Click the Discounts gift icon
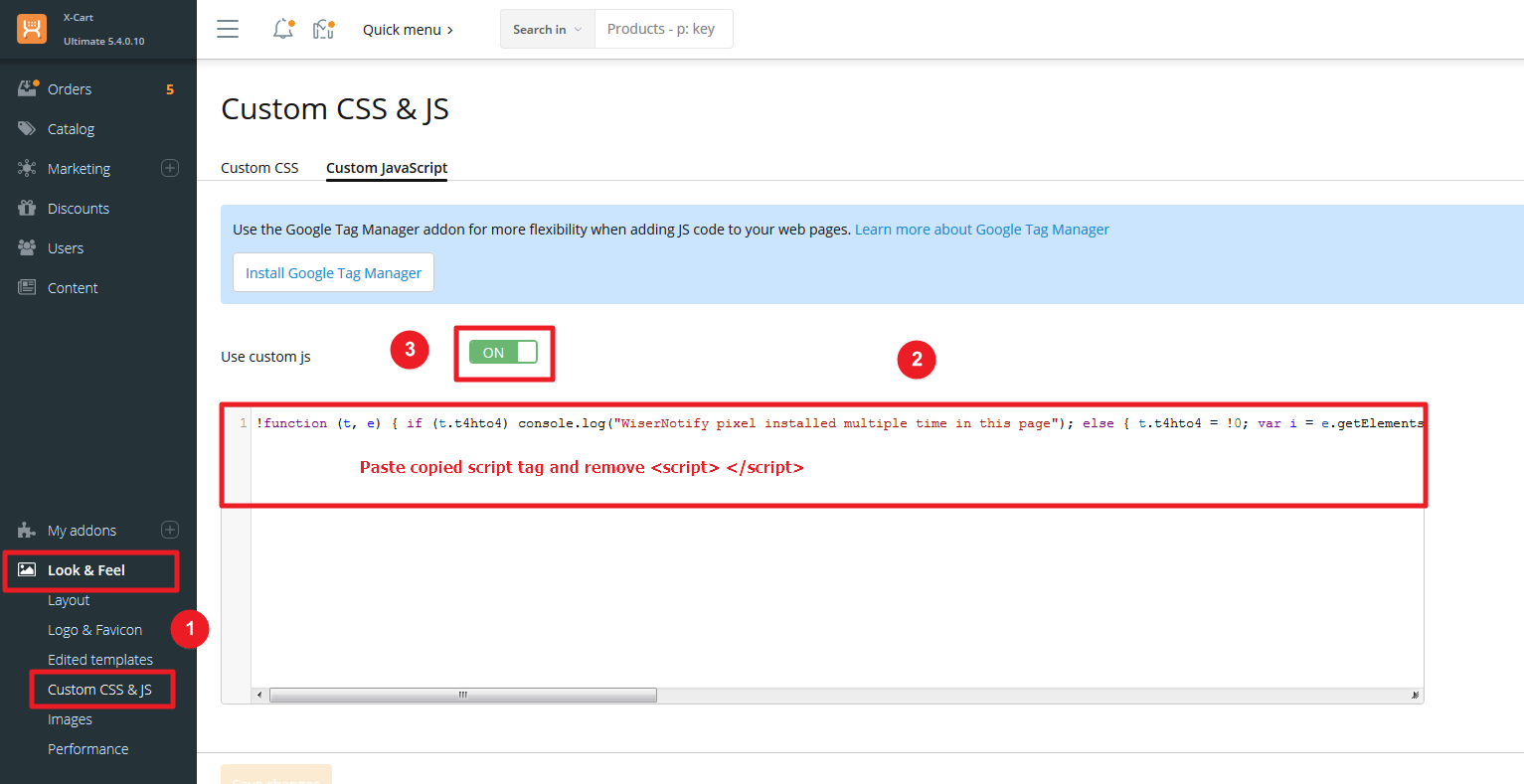The height and width of the screenshot is (784, 1524). click(27, 208)
